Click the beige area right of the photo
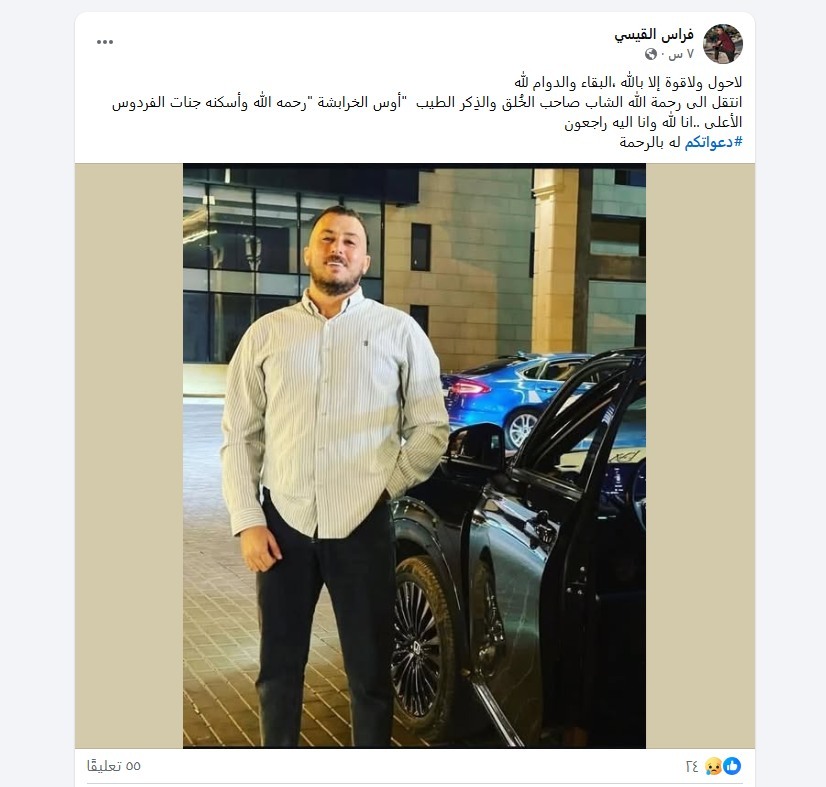Image resolution: width=826 pixels, height=787 pixels. point(700,456)
